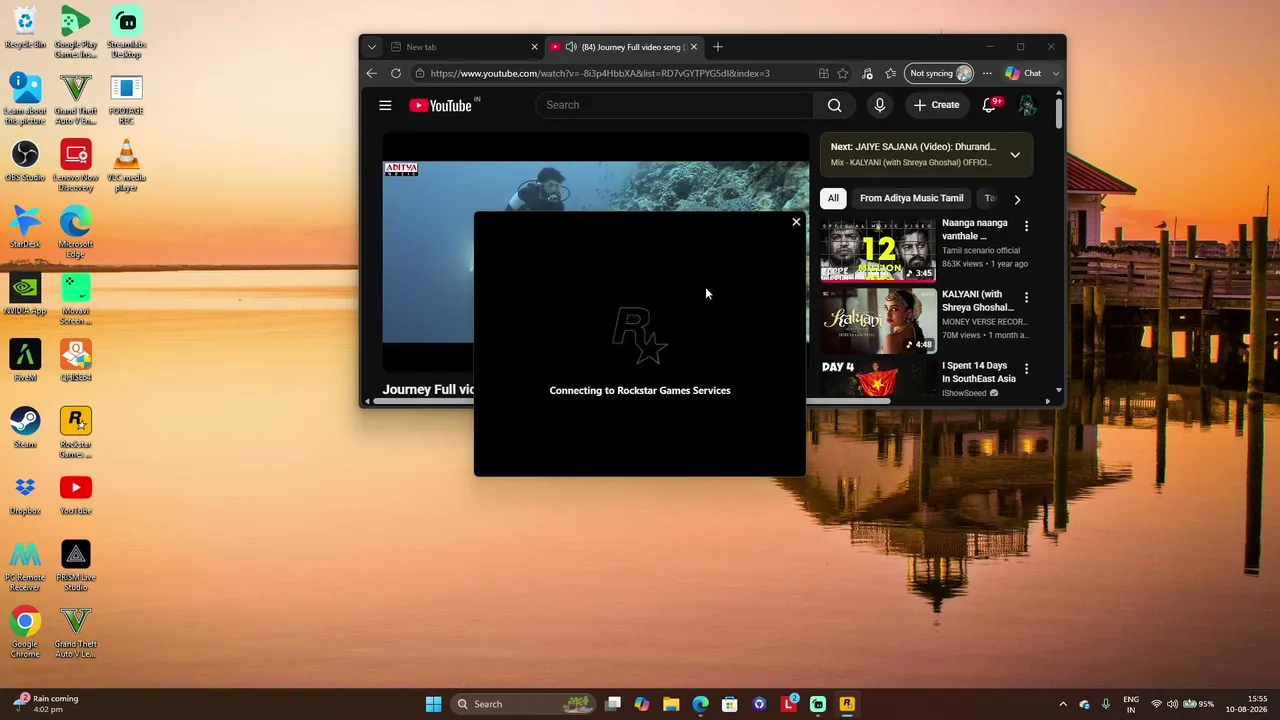1280x720 pixels.
Task: Refresh the YouTube page in Edge
Action: [396, 73]
